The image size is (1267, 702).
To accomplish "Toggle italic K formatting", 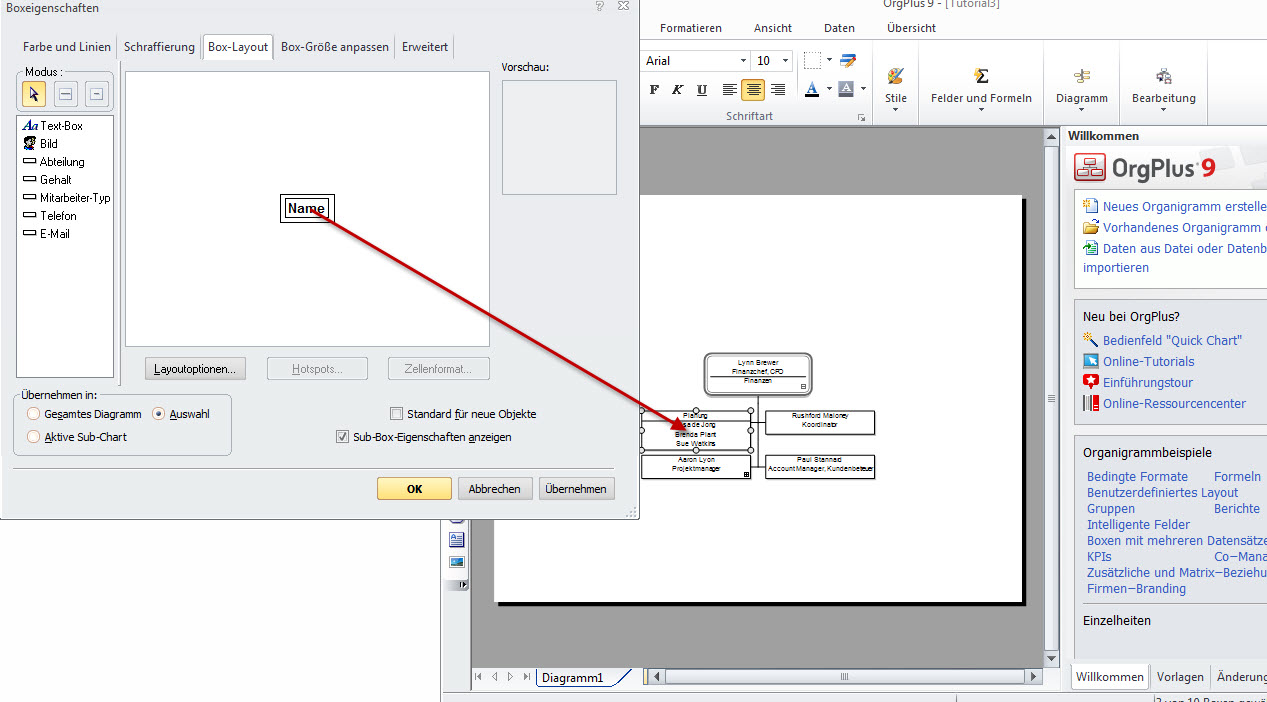I will [x=678, y=90].
